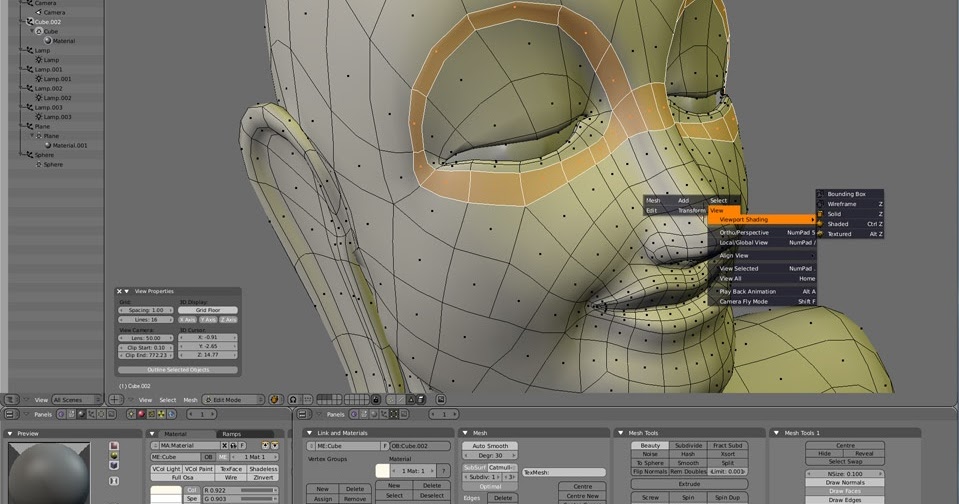Enable face select mode icon
This screenshot has height=504, width=959.
[410, 399]
